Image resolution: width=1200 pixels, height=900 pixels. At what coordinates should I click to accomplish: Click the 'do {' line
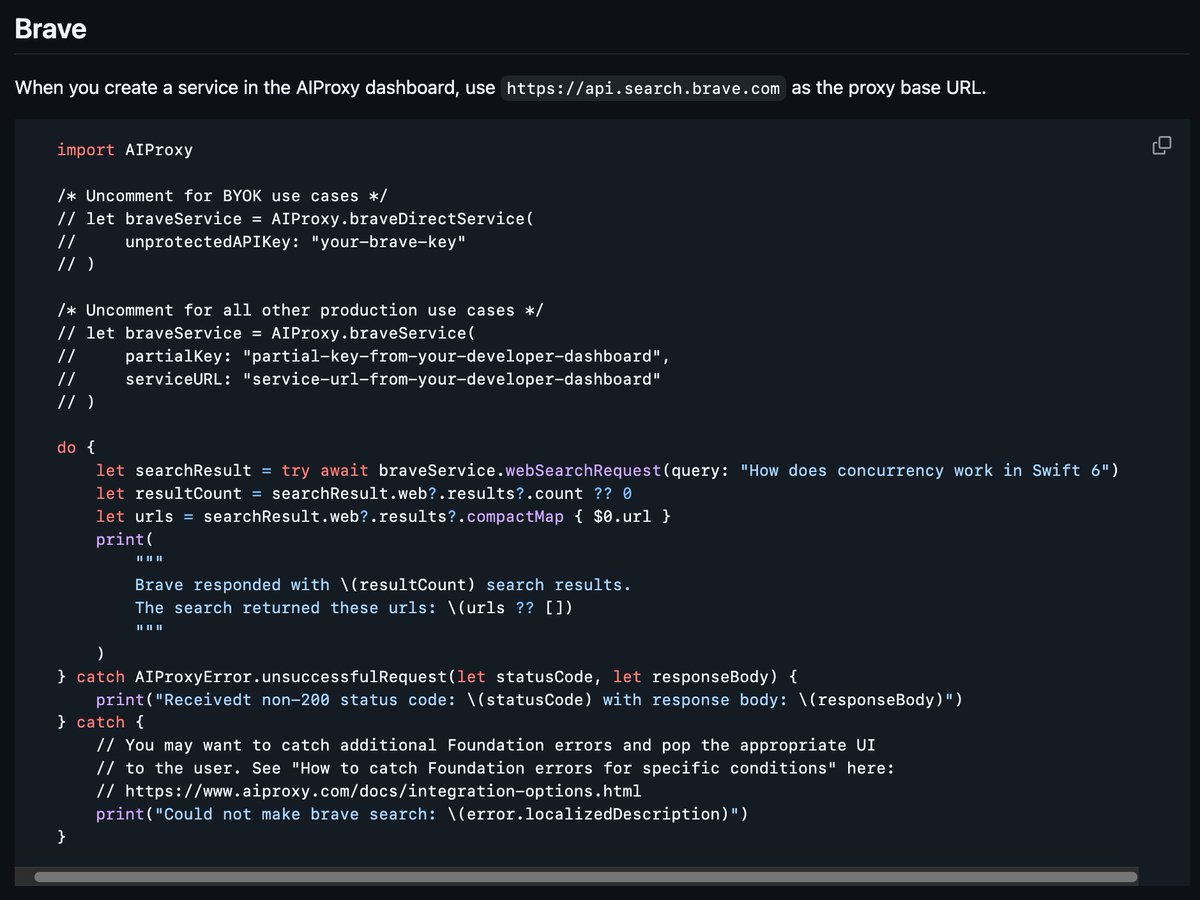point(76,447)
